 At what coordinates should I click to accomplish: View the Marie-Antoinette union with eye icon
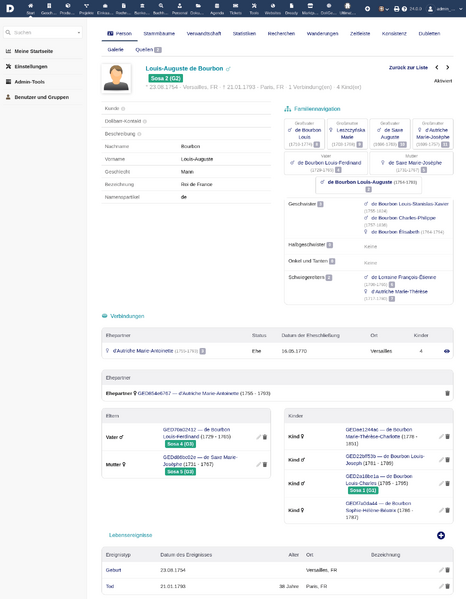click(447, 351)
